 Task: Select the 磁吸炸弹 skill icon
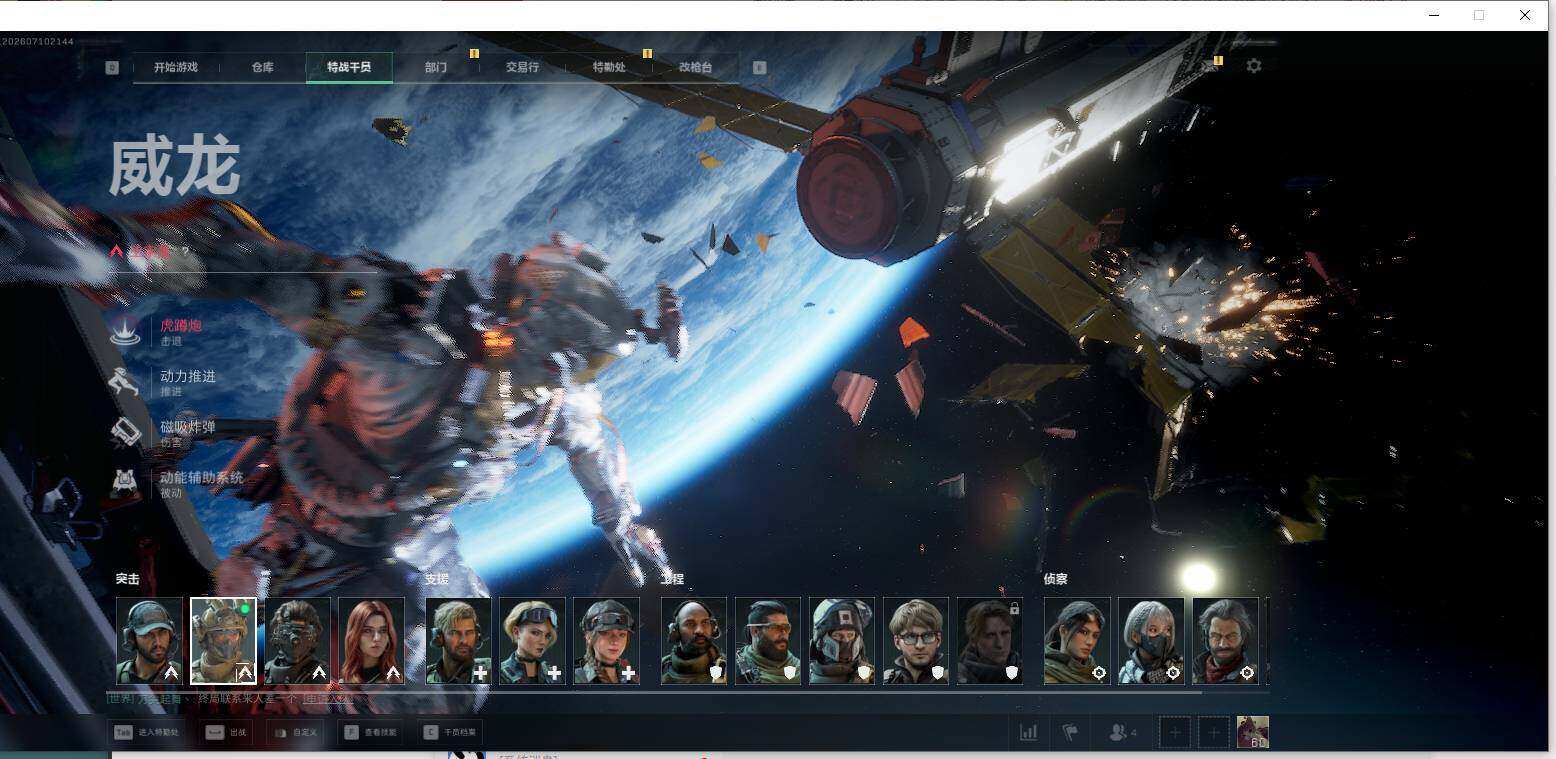(x=125, y=432)
